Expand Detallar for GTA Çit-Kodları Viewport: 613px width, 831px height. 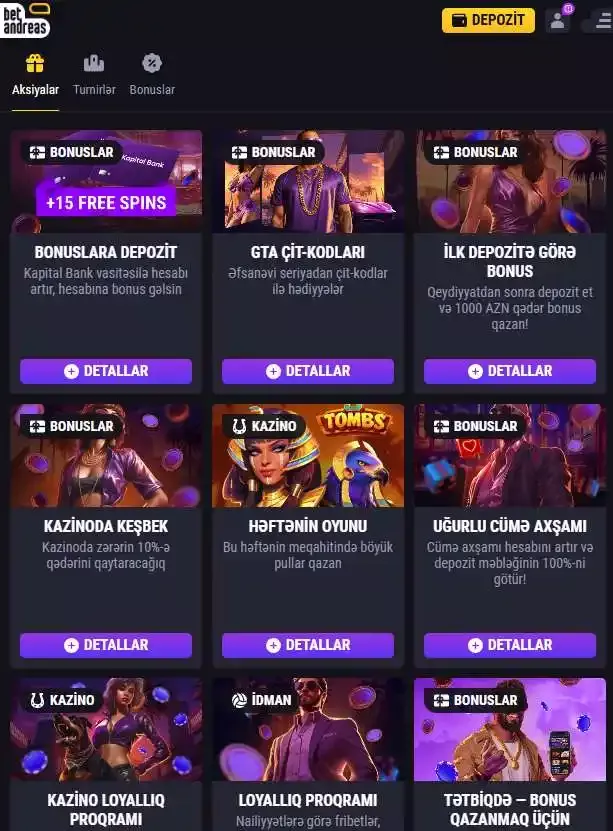pos(308,371)
